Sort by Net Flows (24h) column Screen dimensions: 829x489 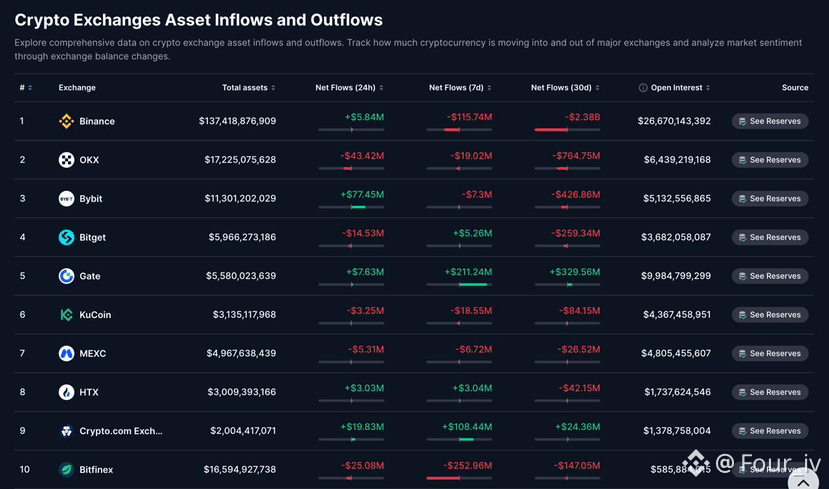[381, 88]
